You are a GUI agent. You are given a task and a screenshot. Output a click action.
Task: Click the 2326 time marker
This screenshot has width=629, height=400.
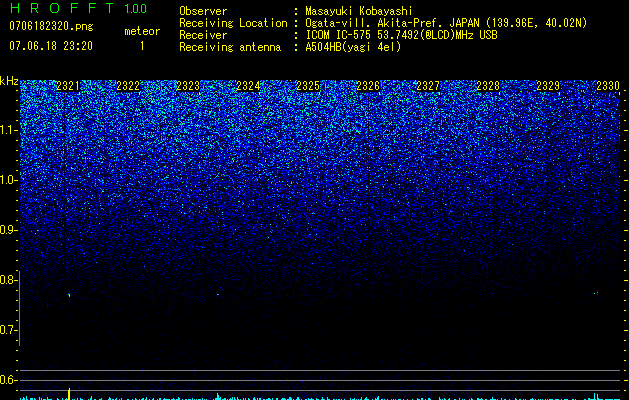click(368, 86)
